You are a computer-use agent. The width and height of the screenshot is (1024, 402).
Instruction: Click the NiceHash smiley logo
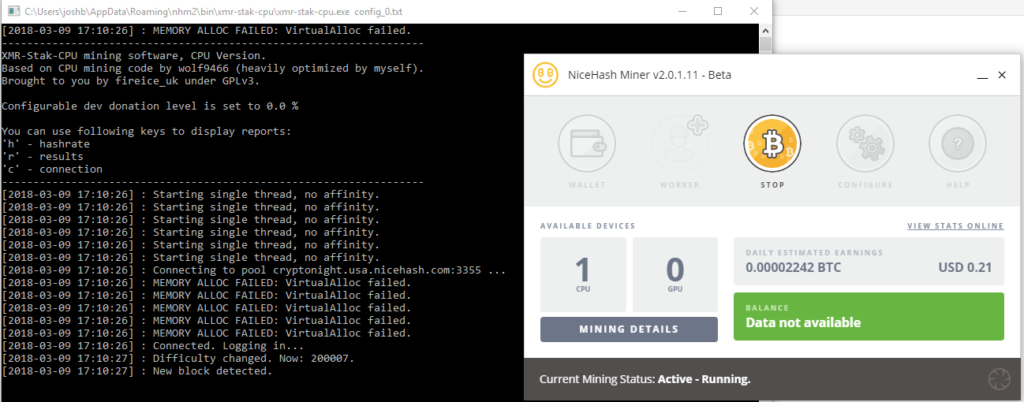(x=545, y=75)
